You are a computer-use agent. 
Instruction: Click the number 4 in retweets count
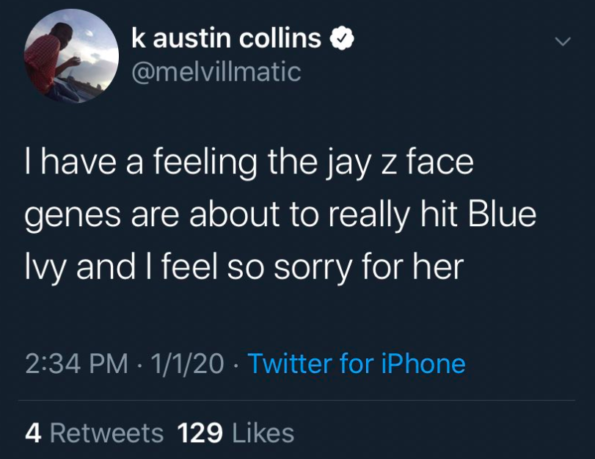(x=33, y=433)
